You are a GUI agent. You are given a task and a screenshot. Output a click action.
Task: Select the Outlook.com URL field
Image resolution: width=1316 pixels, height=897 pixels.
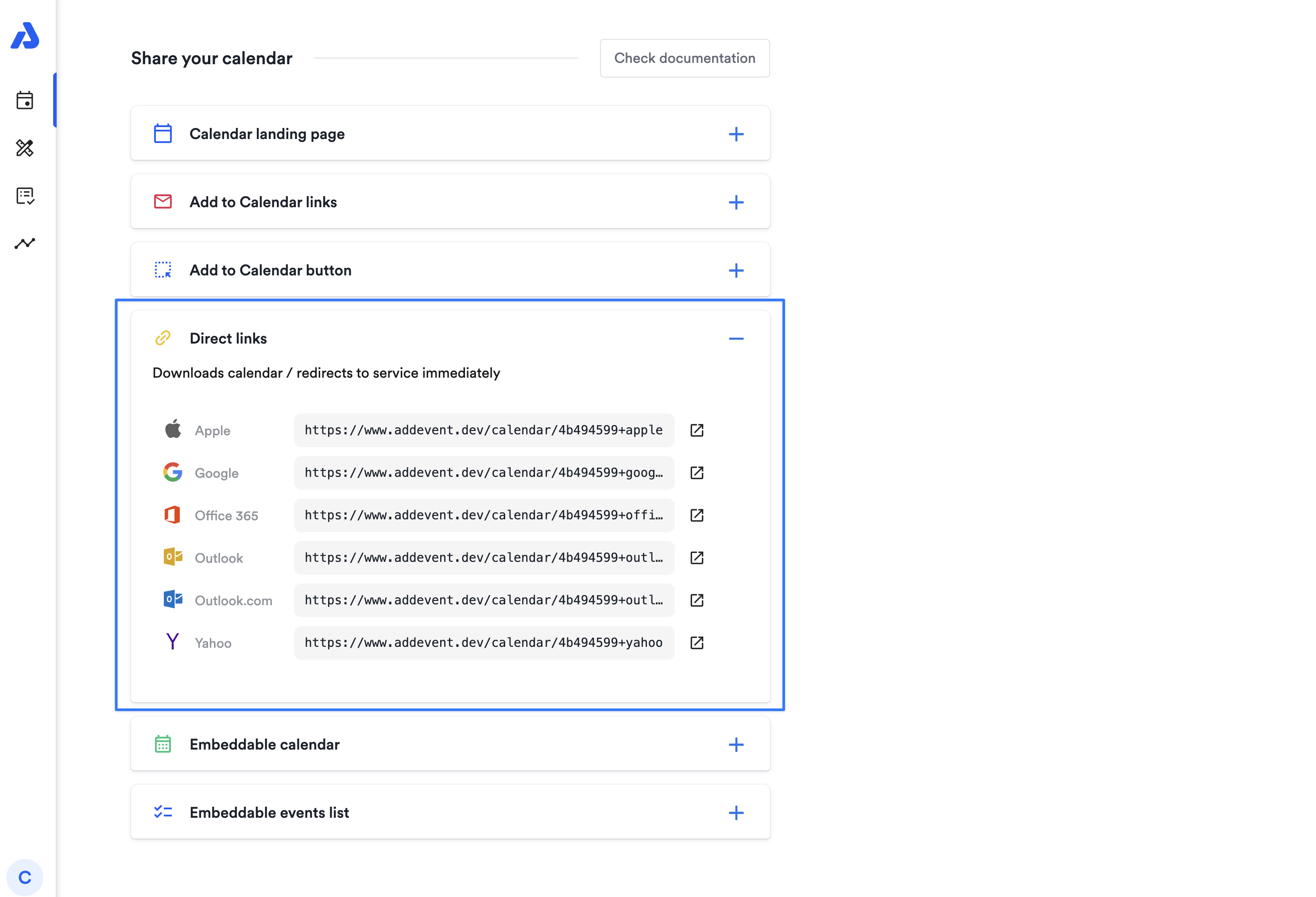(484, 600)
